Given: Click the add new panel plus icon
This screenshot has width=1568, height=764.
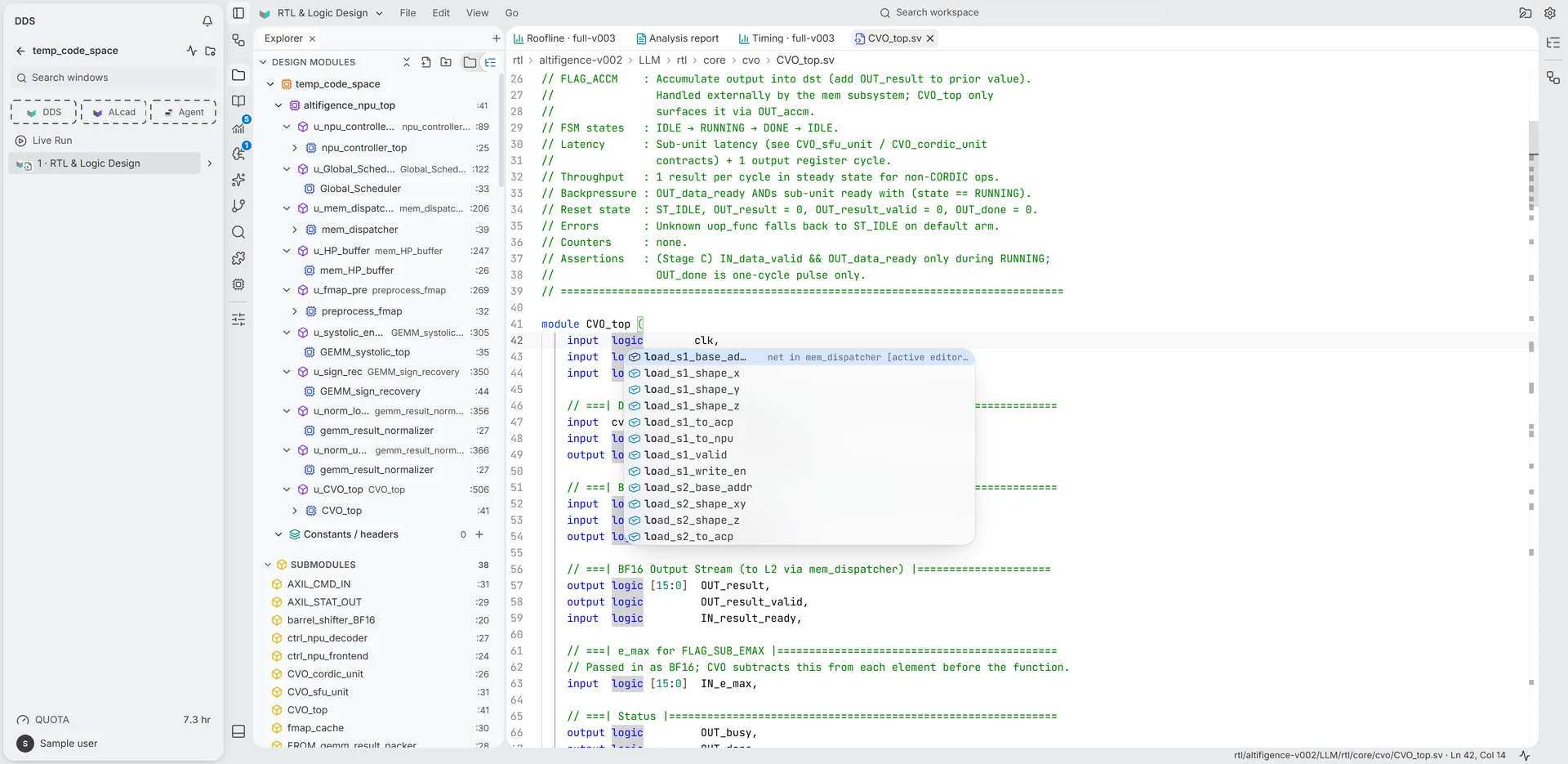Looking at the screenshot, I should click(497, 38).
